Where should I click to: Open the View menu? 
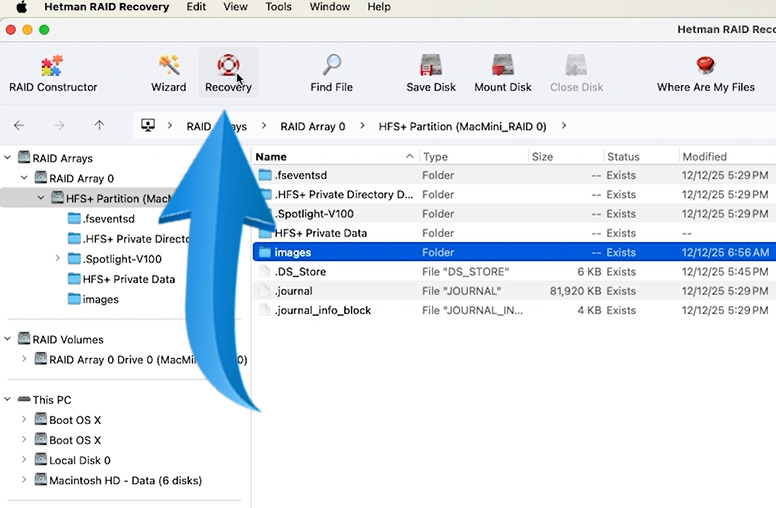(235, 7)
